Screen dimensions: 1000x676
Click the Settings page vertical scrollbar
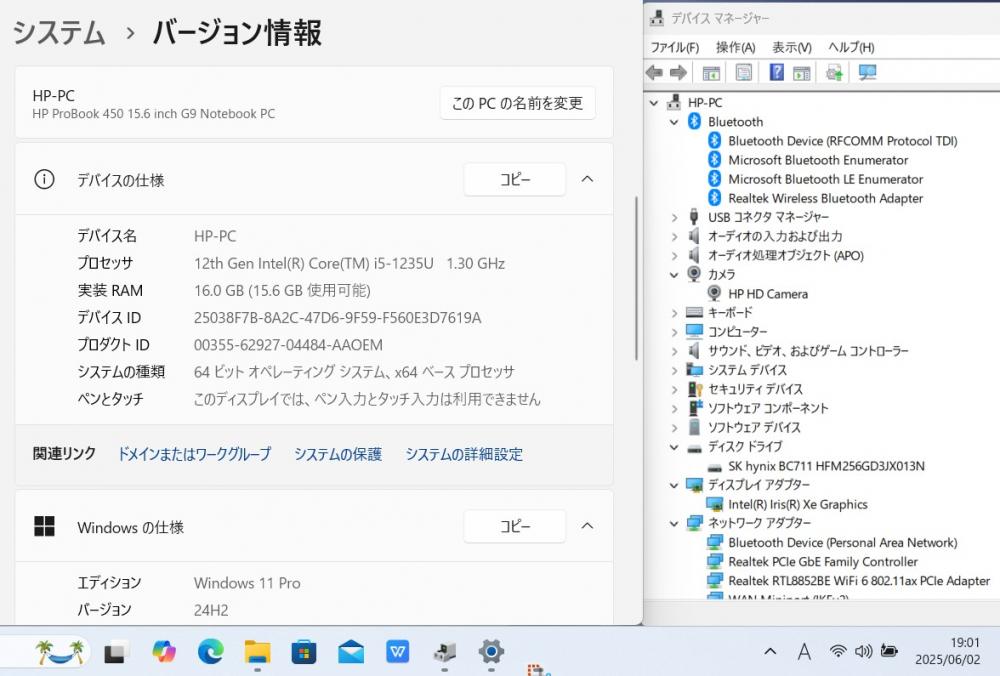(636, 278)
